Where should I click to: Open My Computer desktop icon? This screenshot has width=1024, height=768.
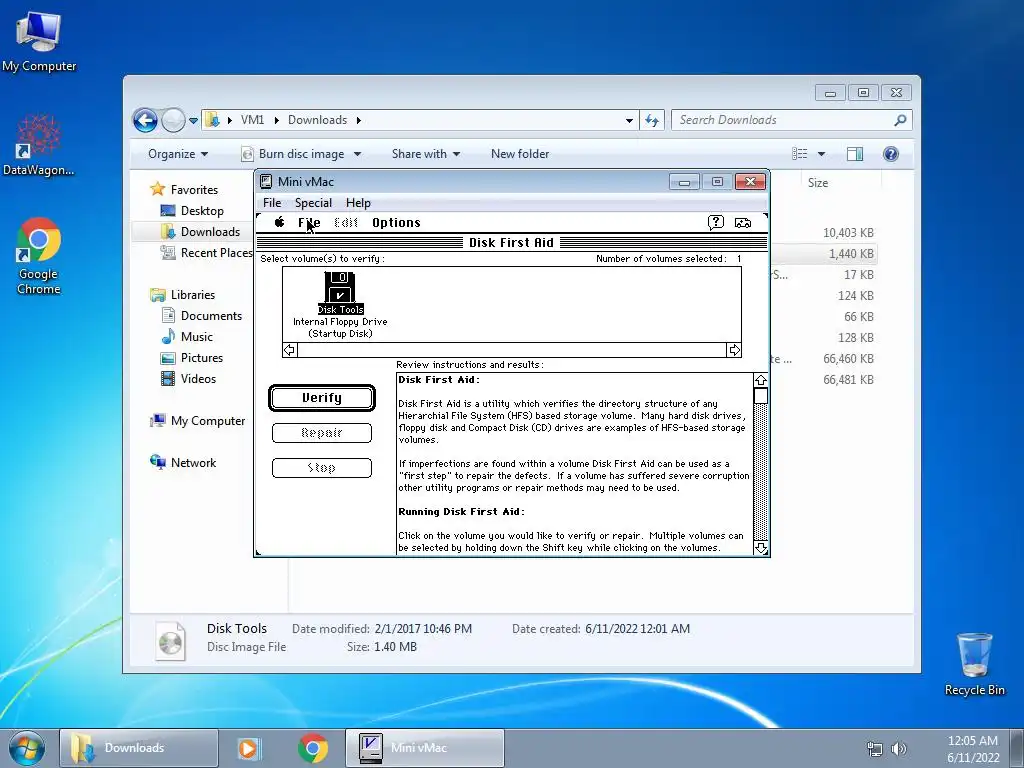coord(39,41)
